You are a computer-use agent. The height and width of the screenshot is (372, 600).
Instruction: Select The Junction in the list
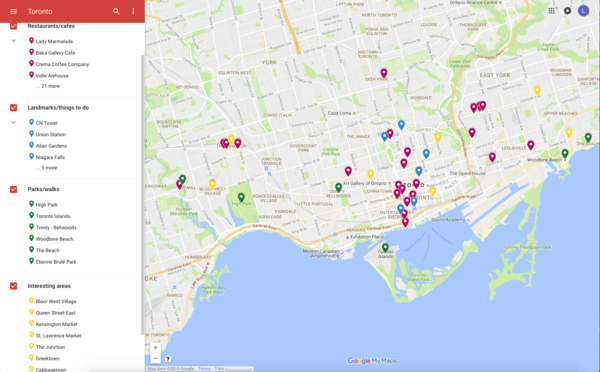[x=51, y=347]
